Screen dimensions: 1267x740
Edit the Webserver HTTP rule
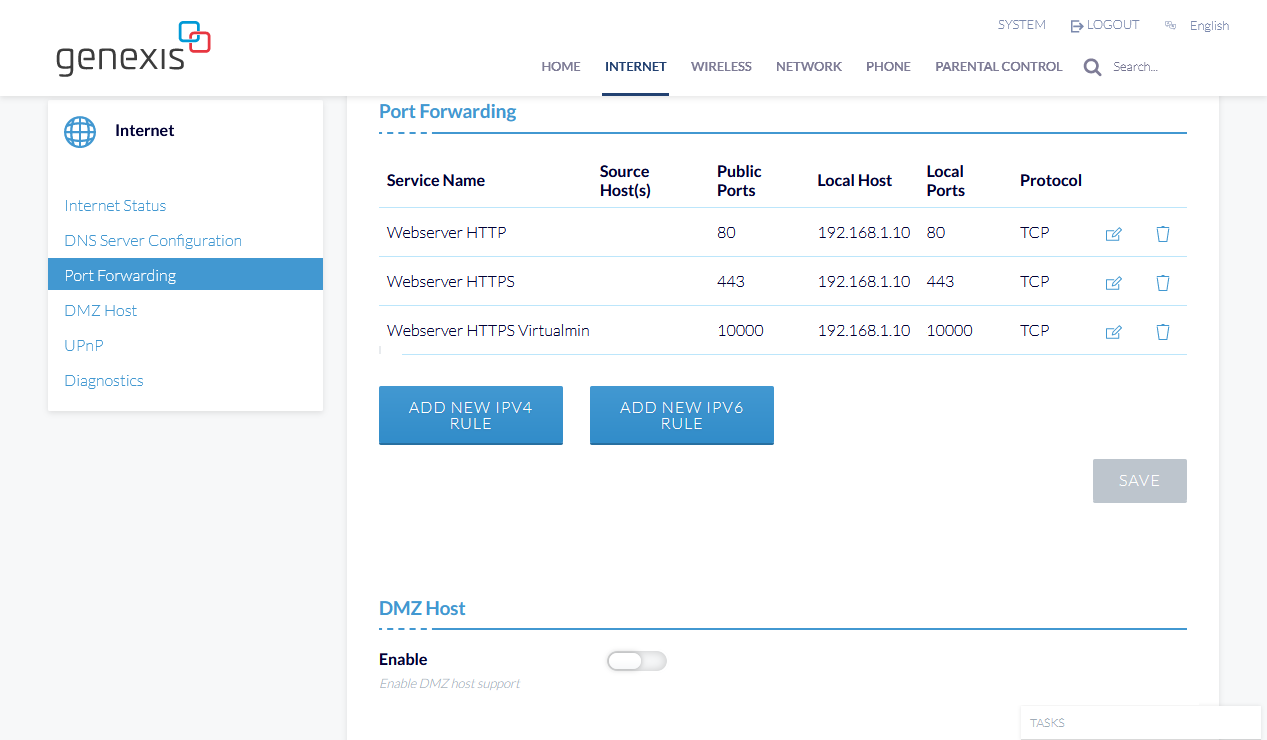coord(1113,234)
